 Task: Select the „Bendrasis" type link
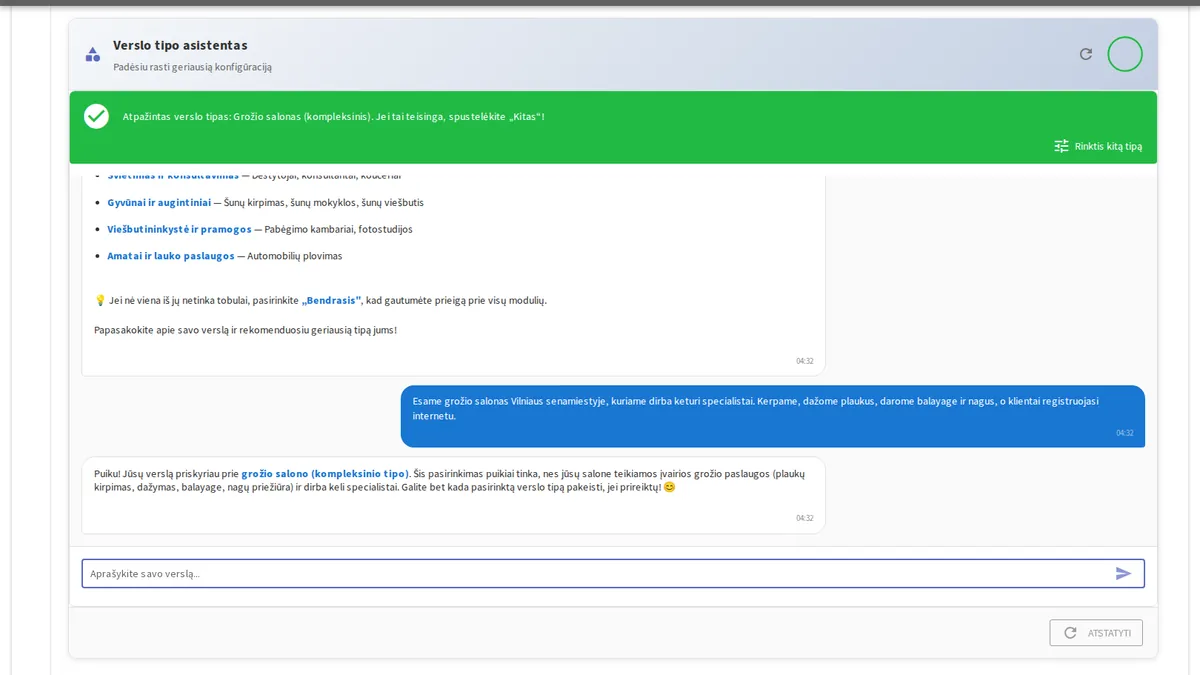331,300
